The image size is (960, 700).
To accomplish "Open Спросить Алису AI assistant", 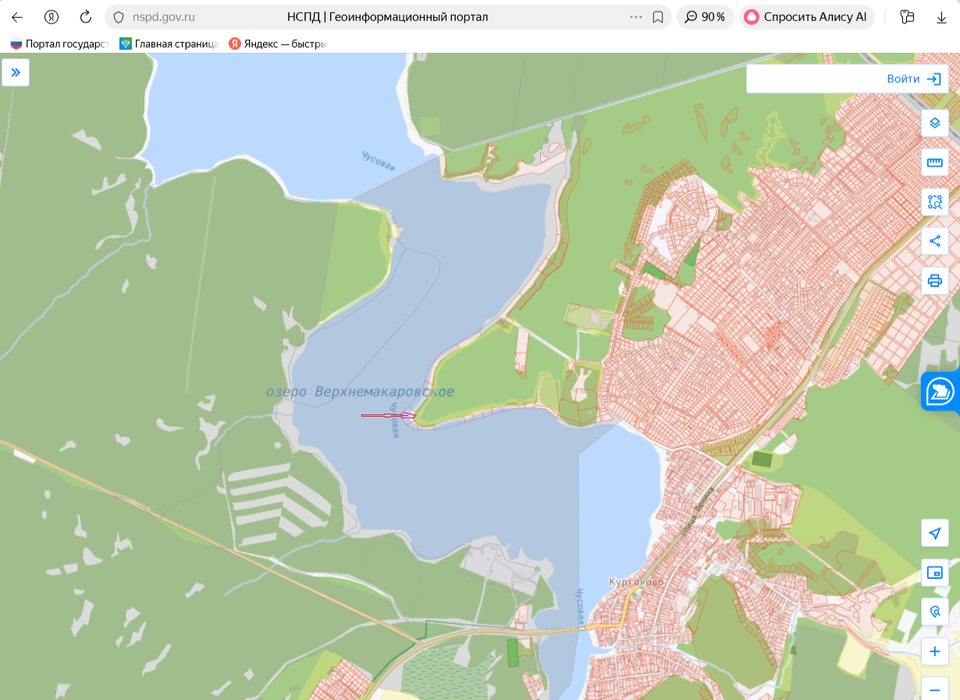I will (806, 17).
